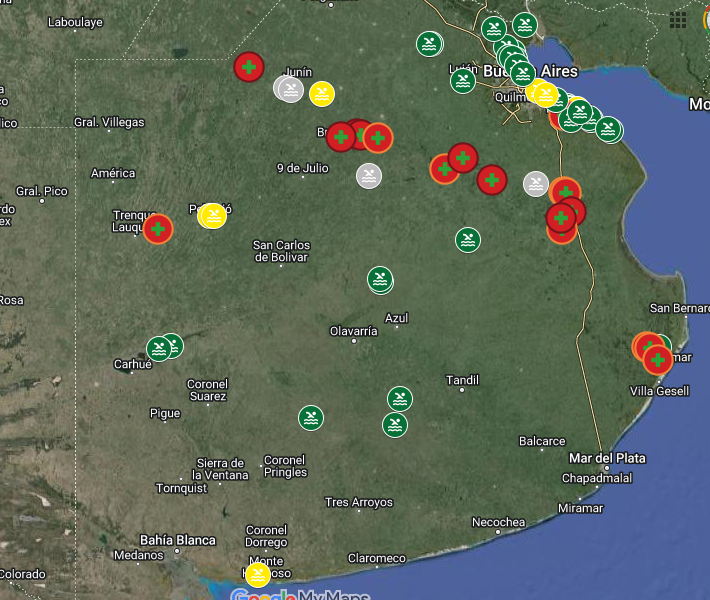Click rightmost orange-ringed cross marker near Bragado
The height and width of the screenshot is (600, 710).
tap(378, 138)
